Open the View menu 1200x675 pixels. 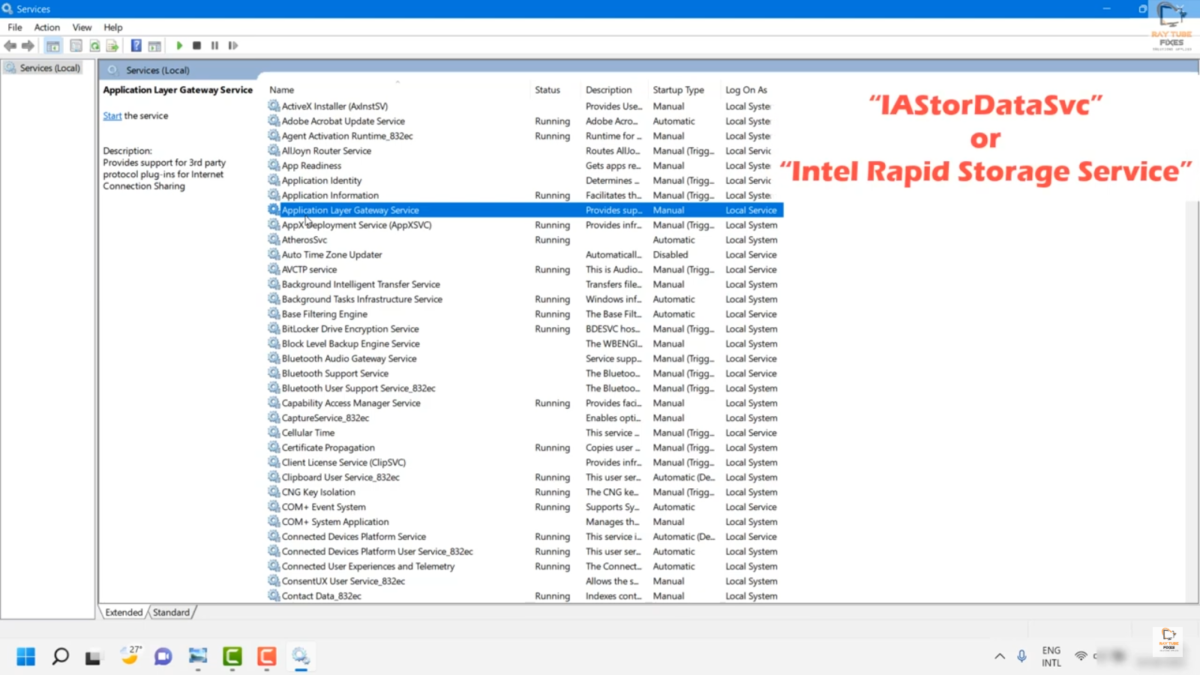(82, 27)
